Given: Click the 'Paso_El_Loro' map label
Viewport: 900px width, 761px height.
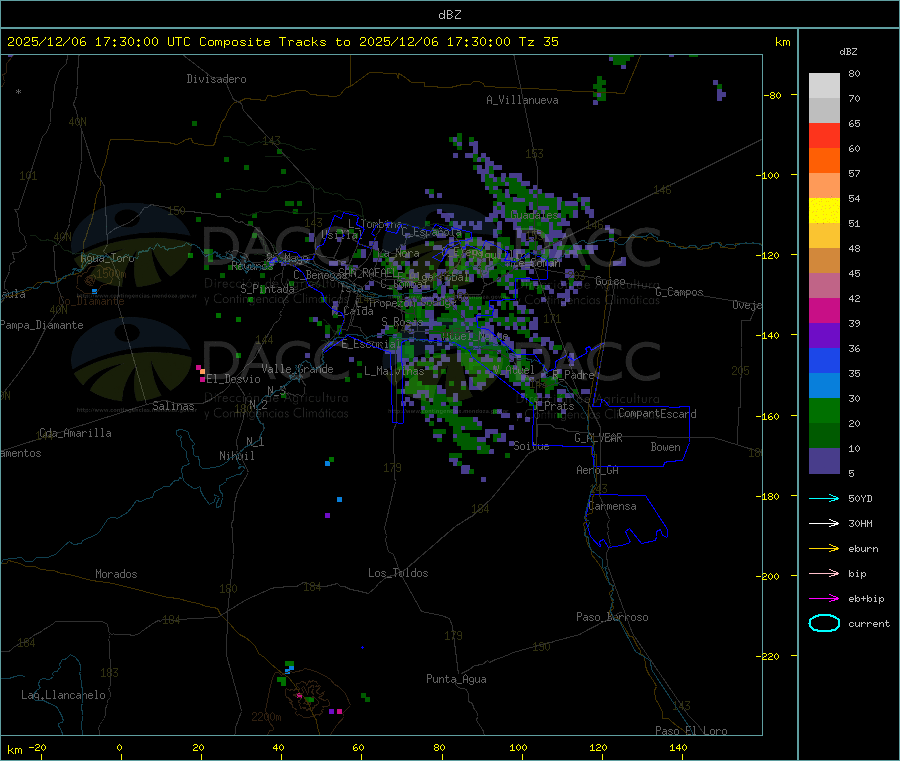Looking at the screenshot, I should [x=691, y=731].
